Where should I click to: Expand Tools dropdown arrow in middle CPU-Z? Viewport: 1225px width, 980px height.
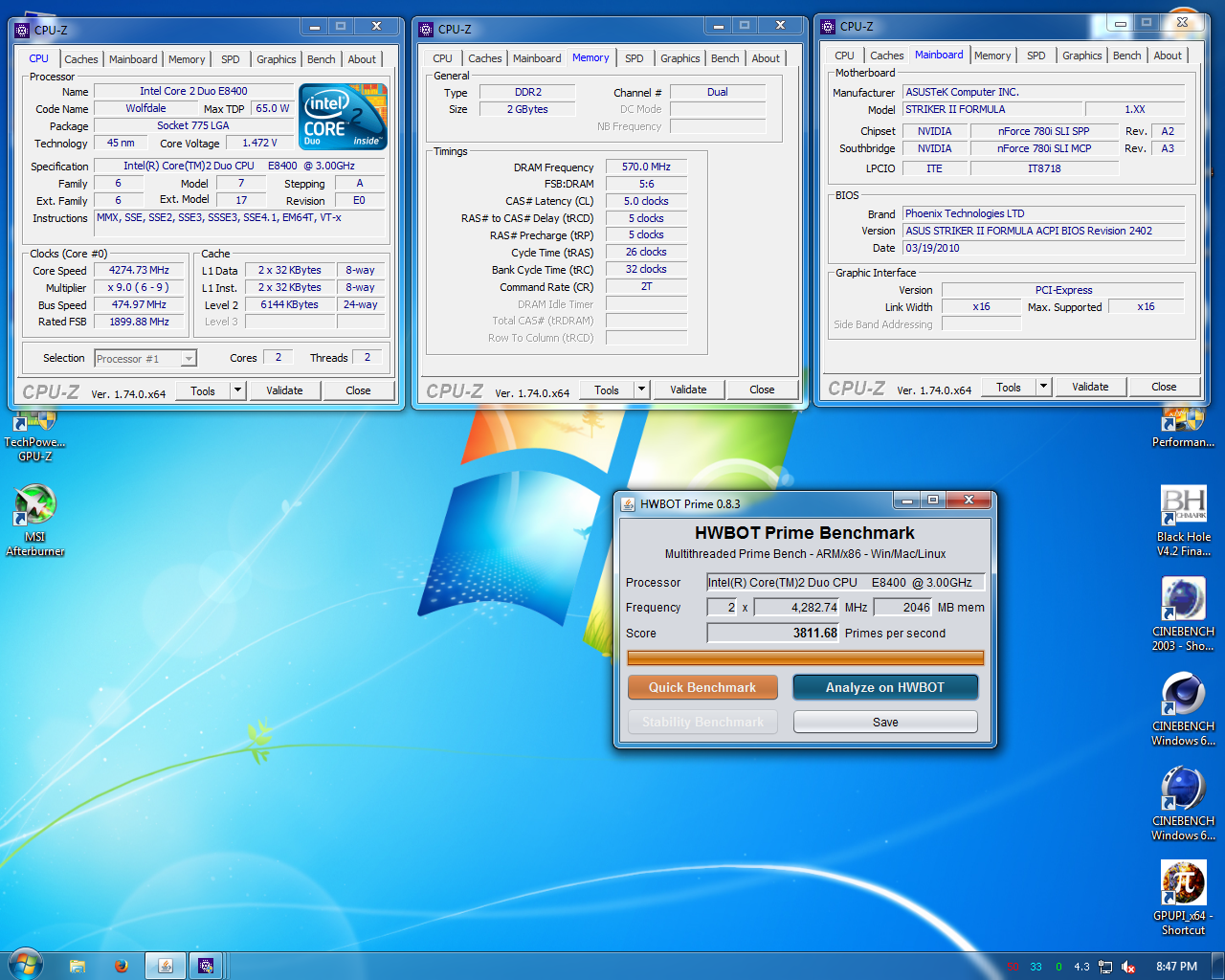click(x=642, y=390)
